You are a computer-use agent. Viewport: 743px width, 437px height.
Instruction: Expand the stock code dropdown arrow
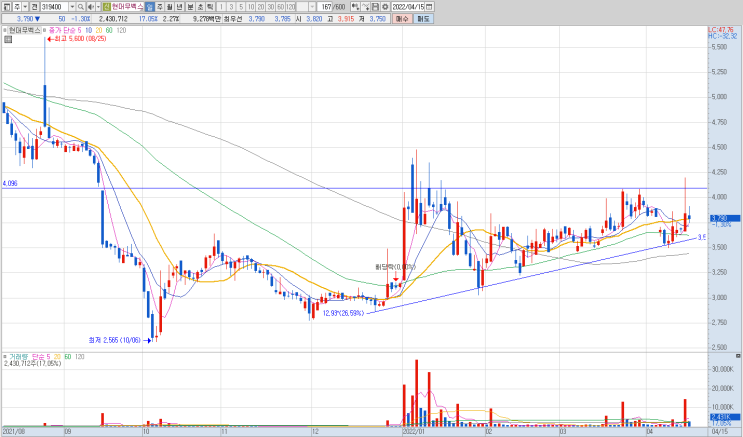[72, 7]
